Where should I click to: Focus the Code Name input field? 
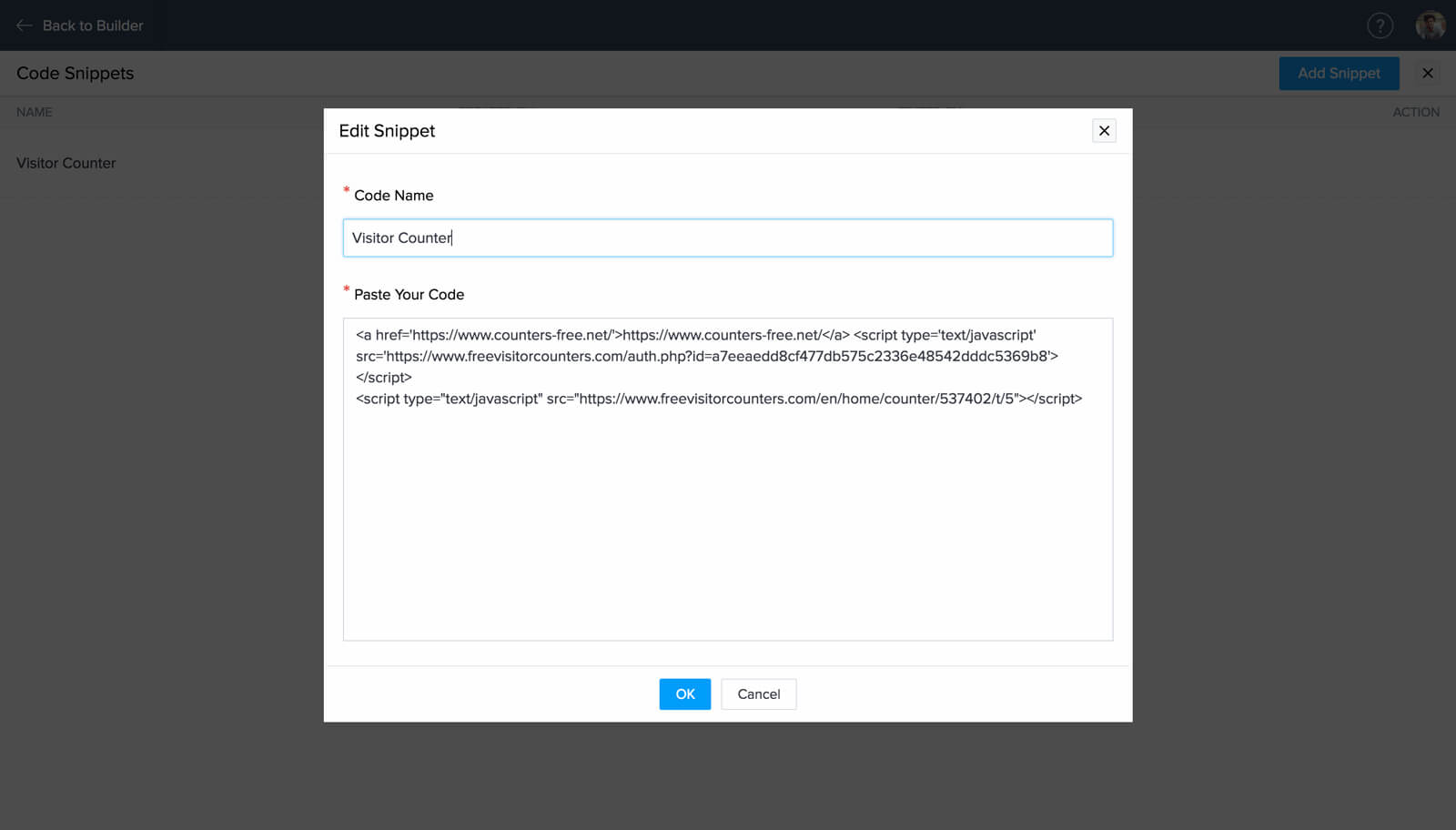(x=728, y=238)
